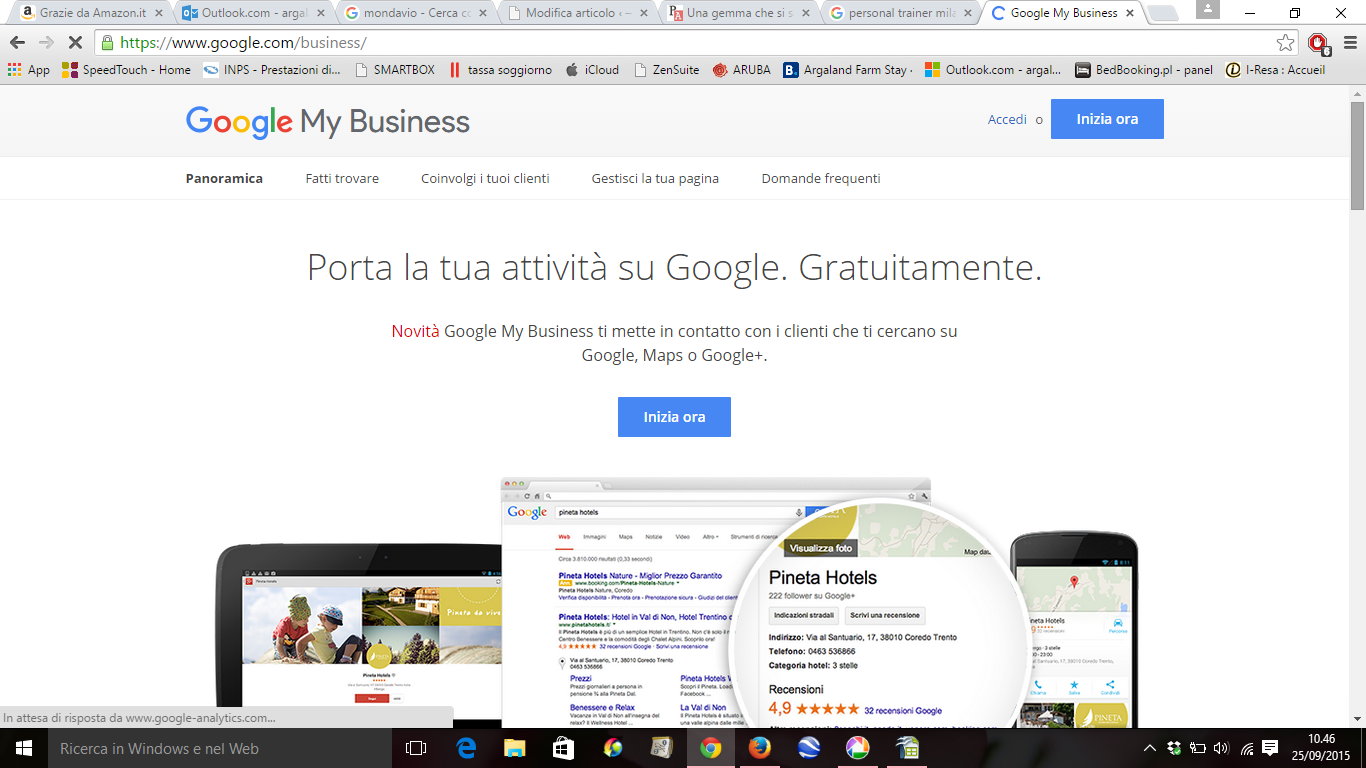1366x768 pixels.
Task: Open the SpeedTouch - Home bookmark
Action: 126,70
